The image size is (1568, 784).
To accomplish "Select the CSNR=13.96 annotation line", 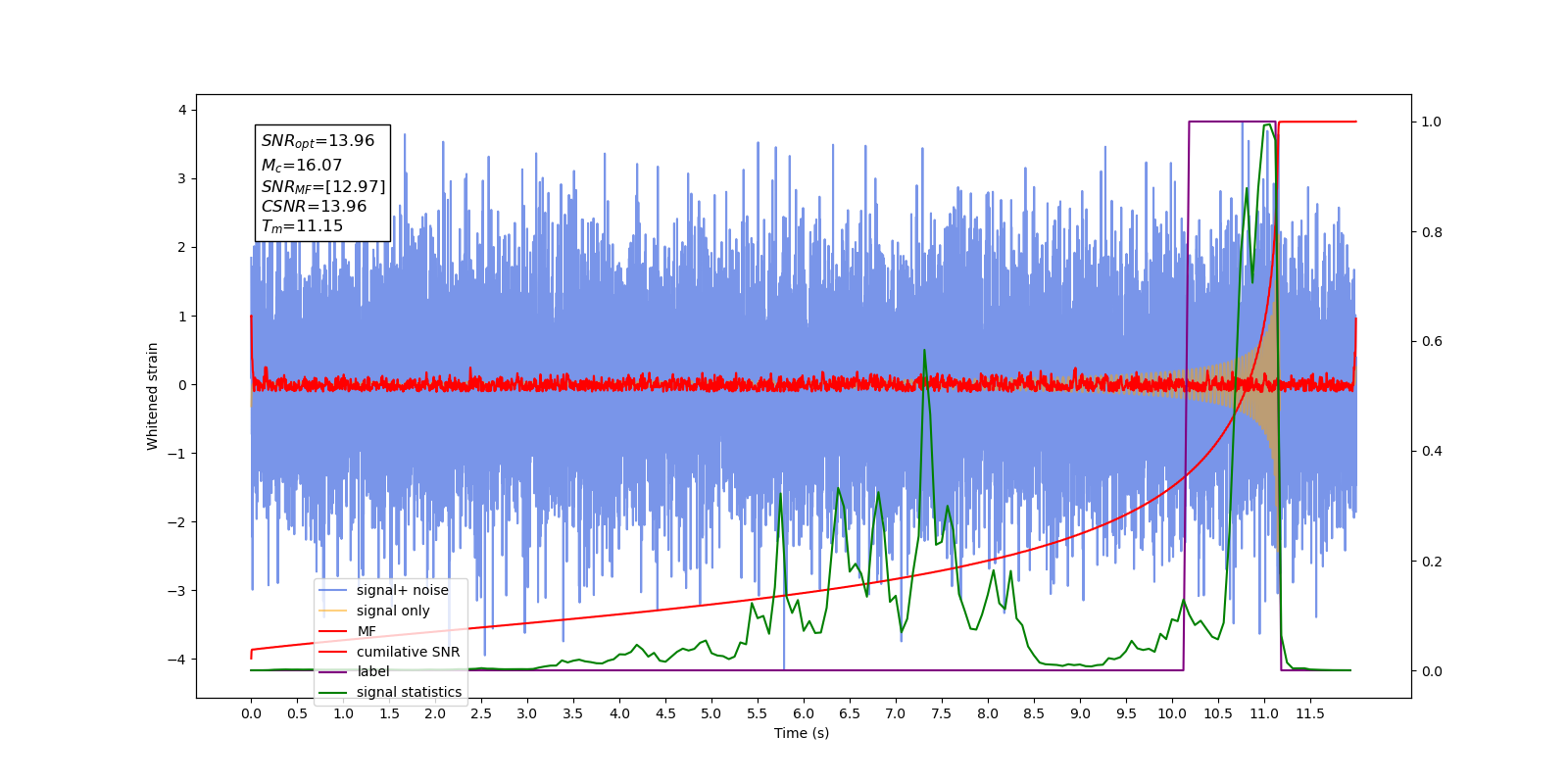I will [x=314, y=207].
